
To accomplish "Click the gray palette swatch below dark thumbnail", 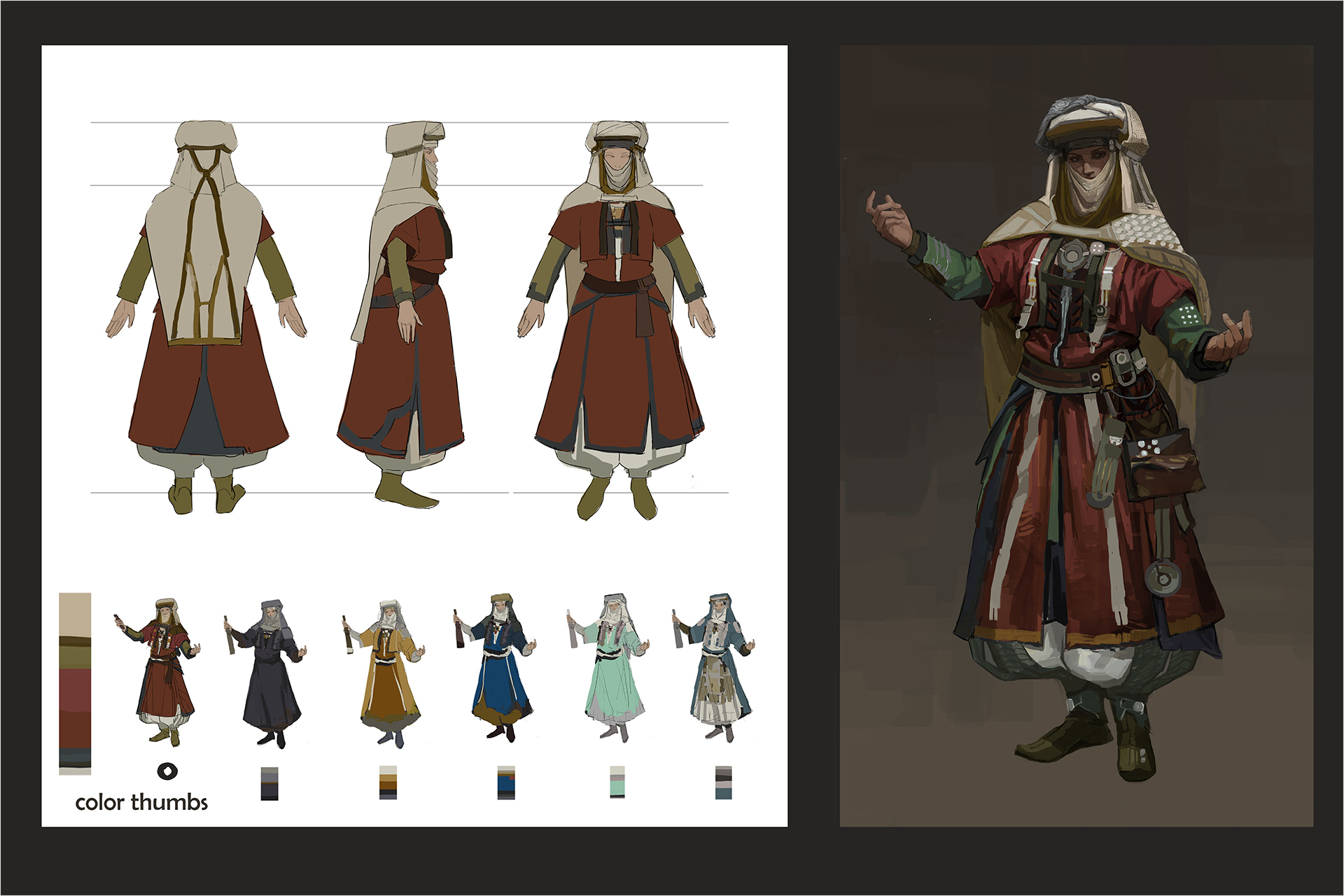I will pyautogui.click(x=269, y=783).
